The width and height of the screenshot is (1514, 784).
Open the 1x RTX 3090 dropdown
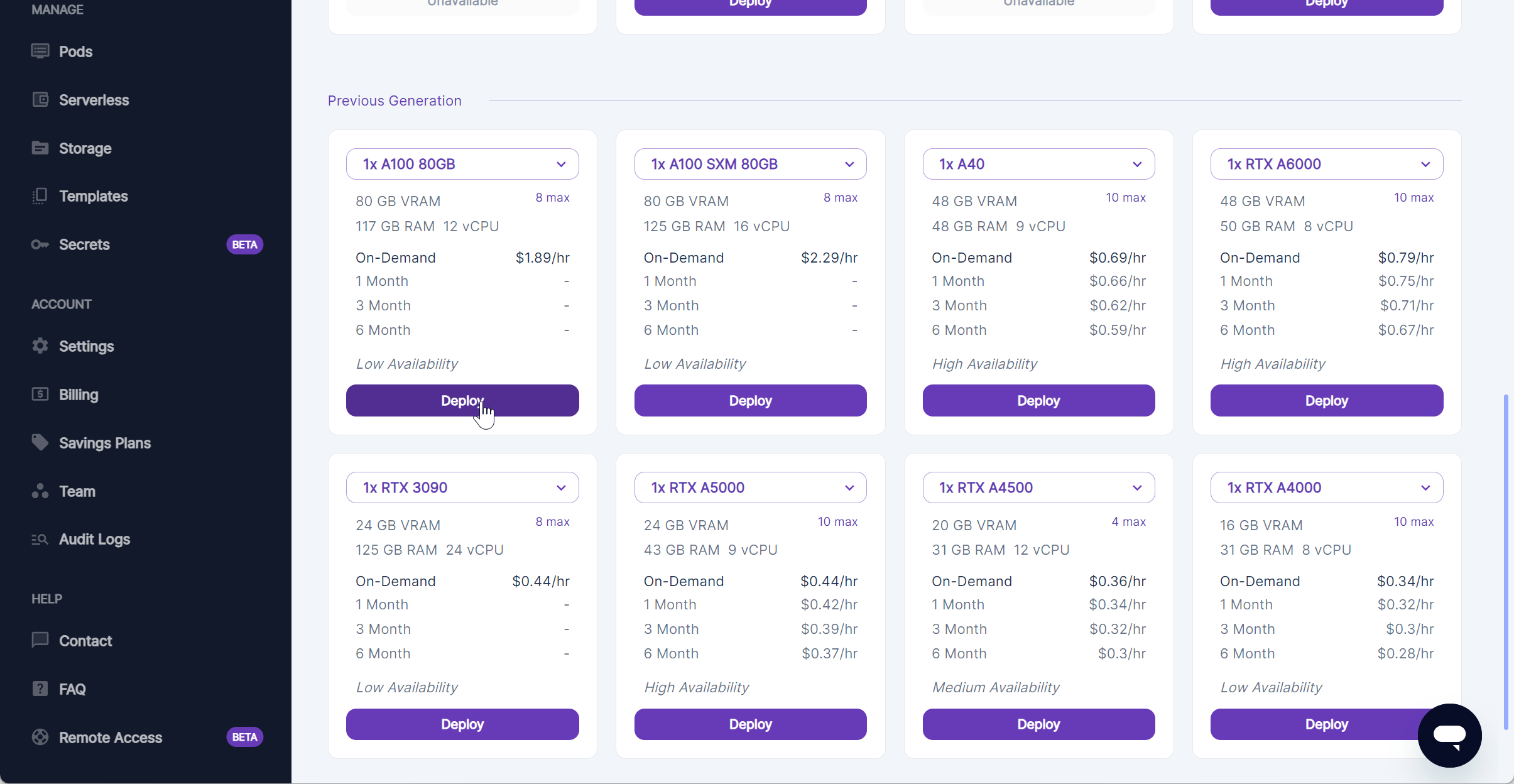pyautogui.click(x=462, y=487)
